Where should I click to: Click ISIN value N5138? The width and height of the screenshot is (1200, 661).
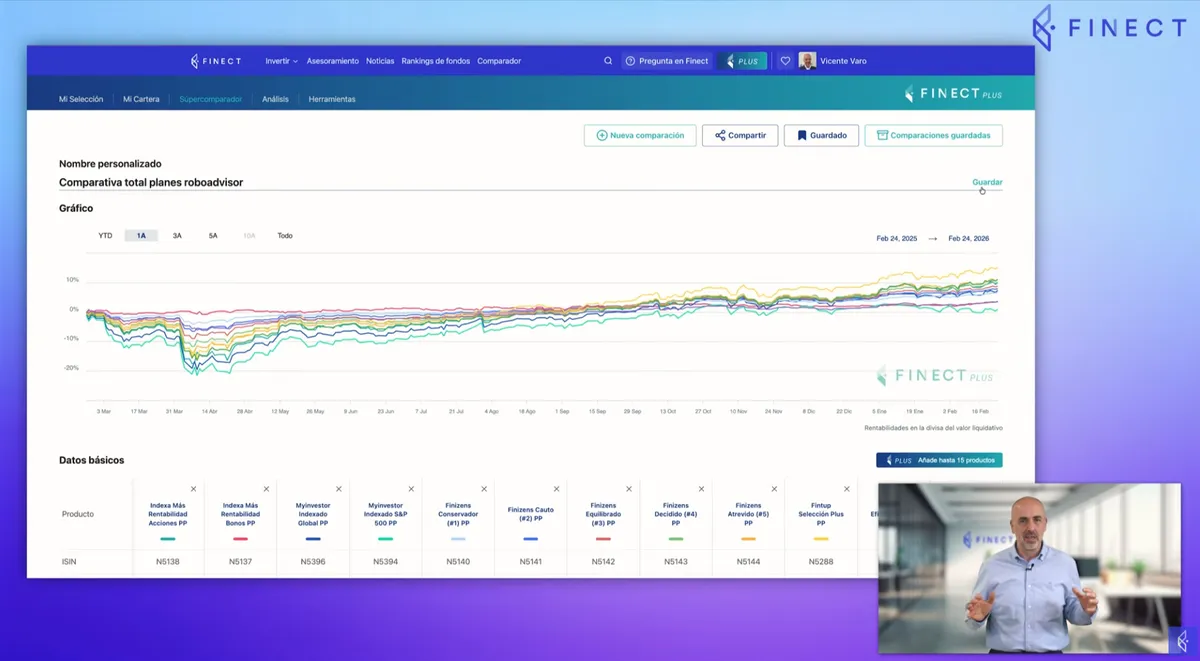click(168, 562)
